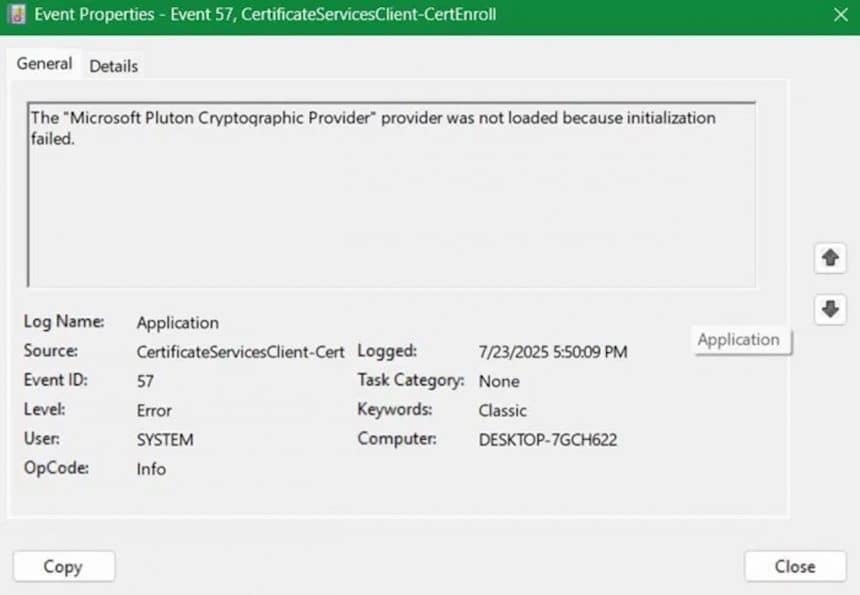Copy the event details with Copy button
The image size is (860, 595).
(x=64, y=566)
